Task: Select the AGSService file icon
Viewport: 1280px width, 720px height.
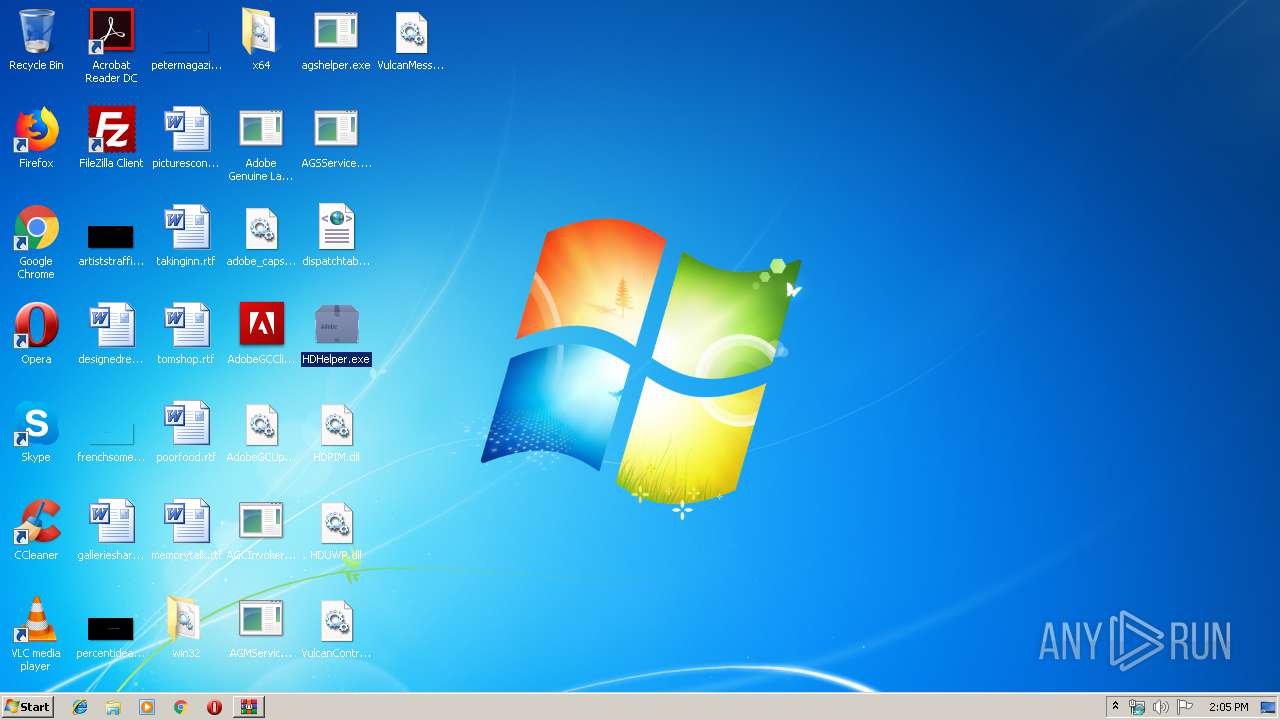Action: click(x=336, y=140)
